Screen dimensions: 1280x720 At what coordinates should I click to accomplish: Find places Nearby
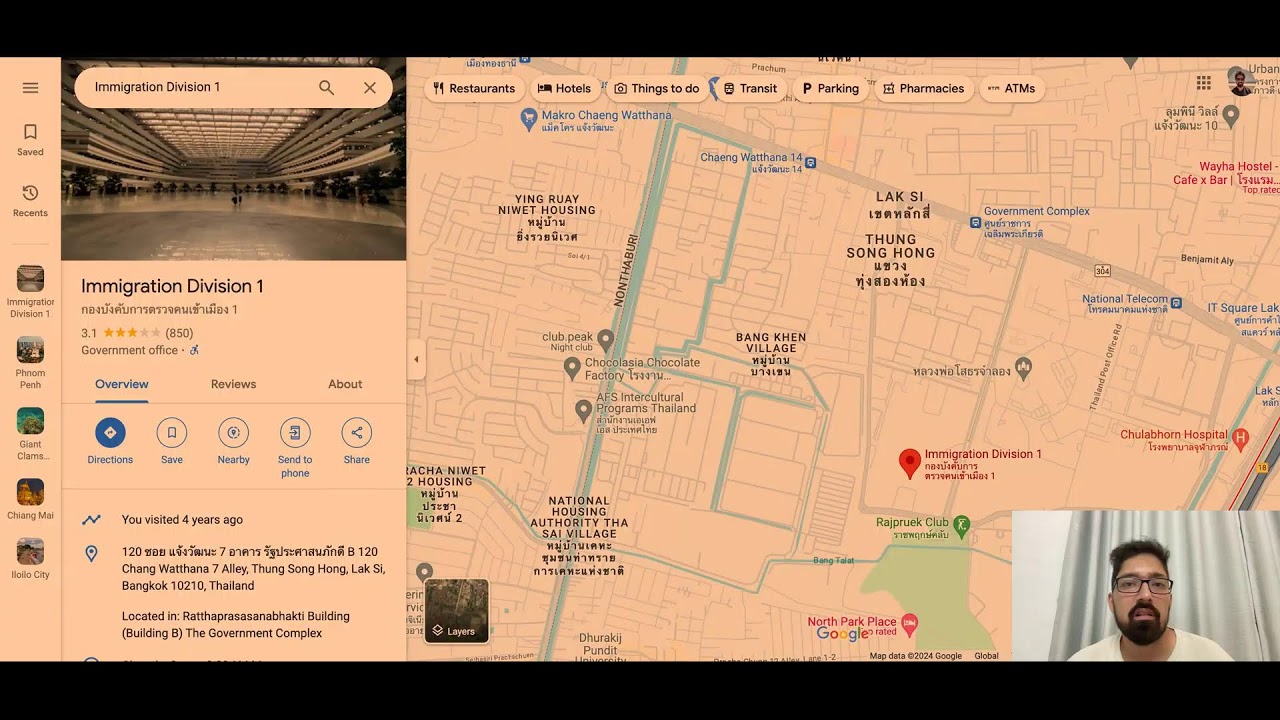tap(234, 441)
